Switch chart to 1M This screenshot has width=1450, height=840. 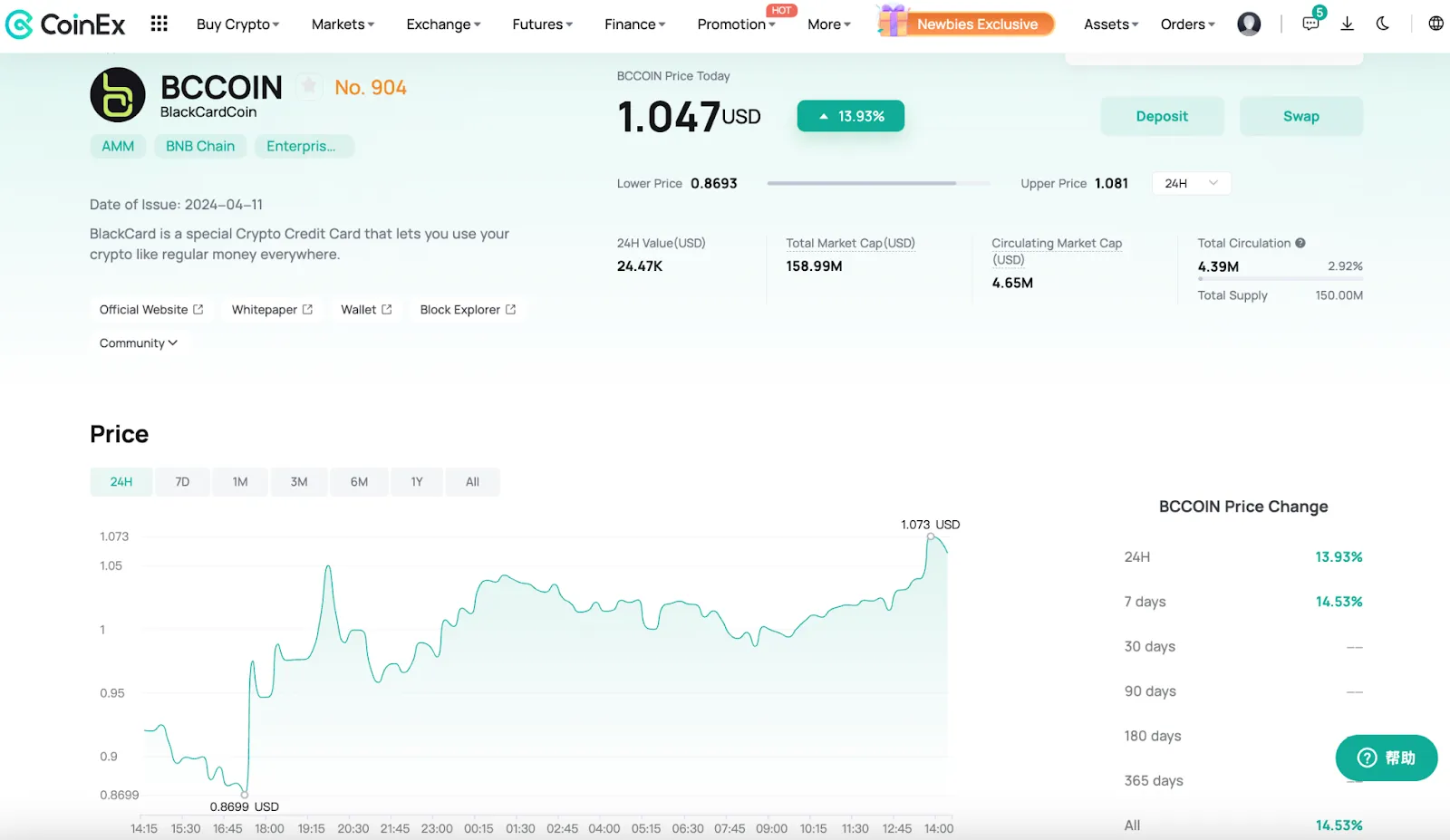(x=240, y=482)
